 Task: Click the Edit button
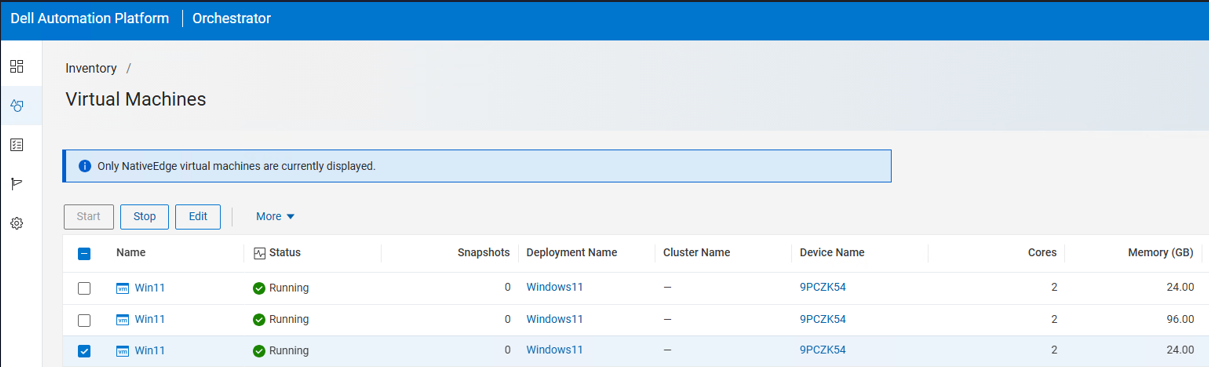198,216
